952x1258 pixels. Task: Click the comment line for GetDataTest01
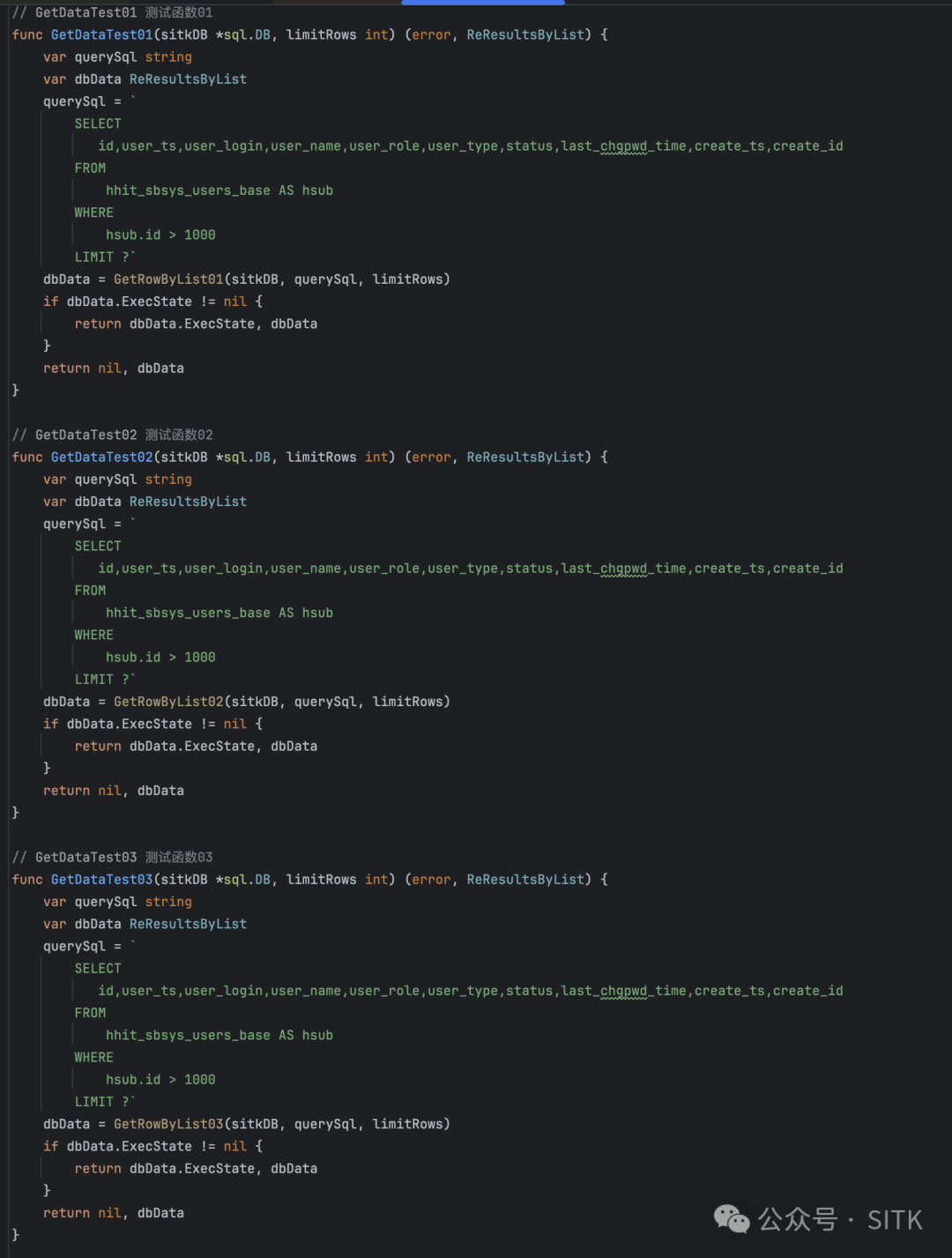(112, 13)
